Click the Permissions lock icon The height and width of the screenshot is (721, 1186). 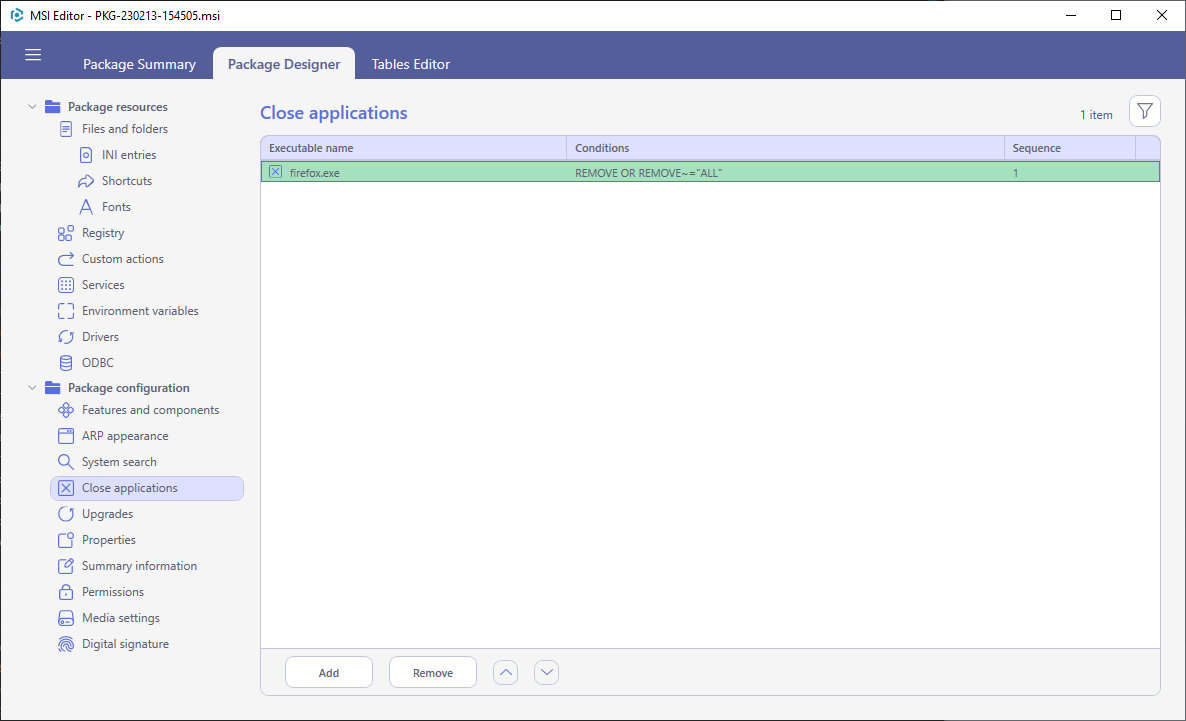click(66, 592)
